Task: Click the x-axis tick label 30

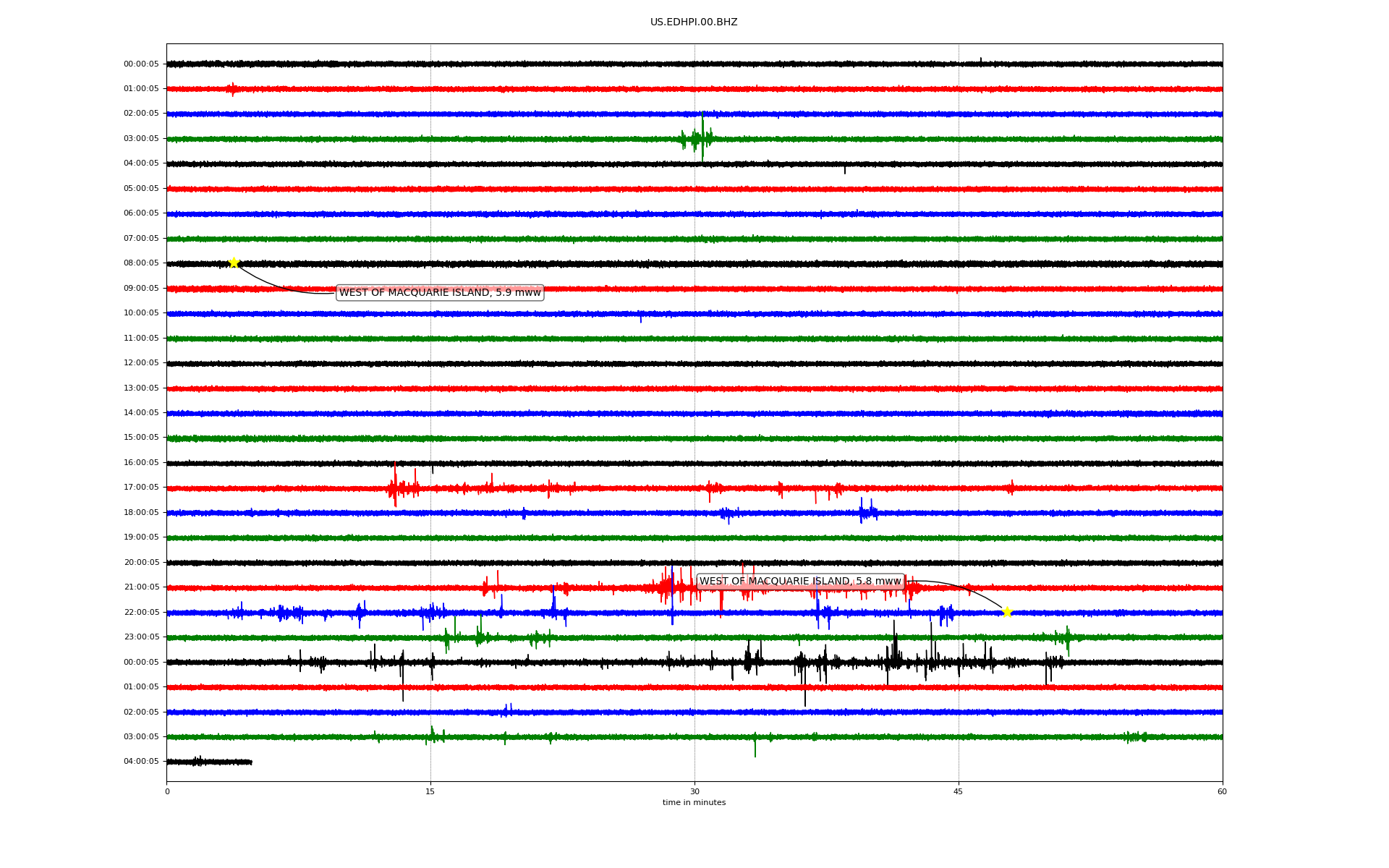Action: tap(694, 791)
